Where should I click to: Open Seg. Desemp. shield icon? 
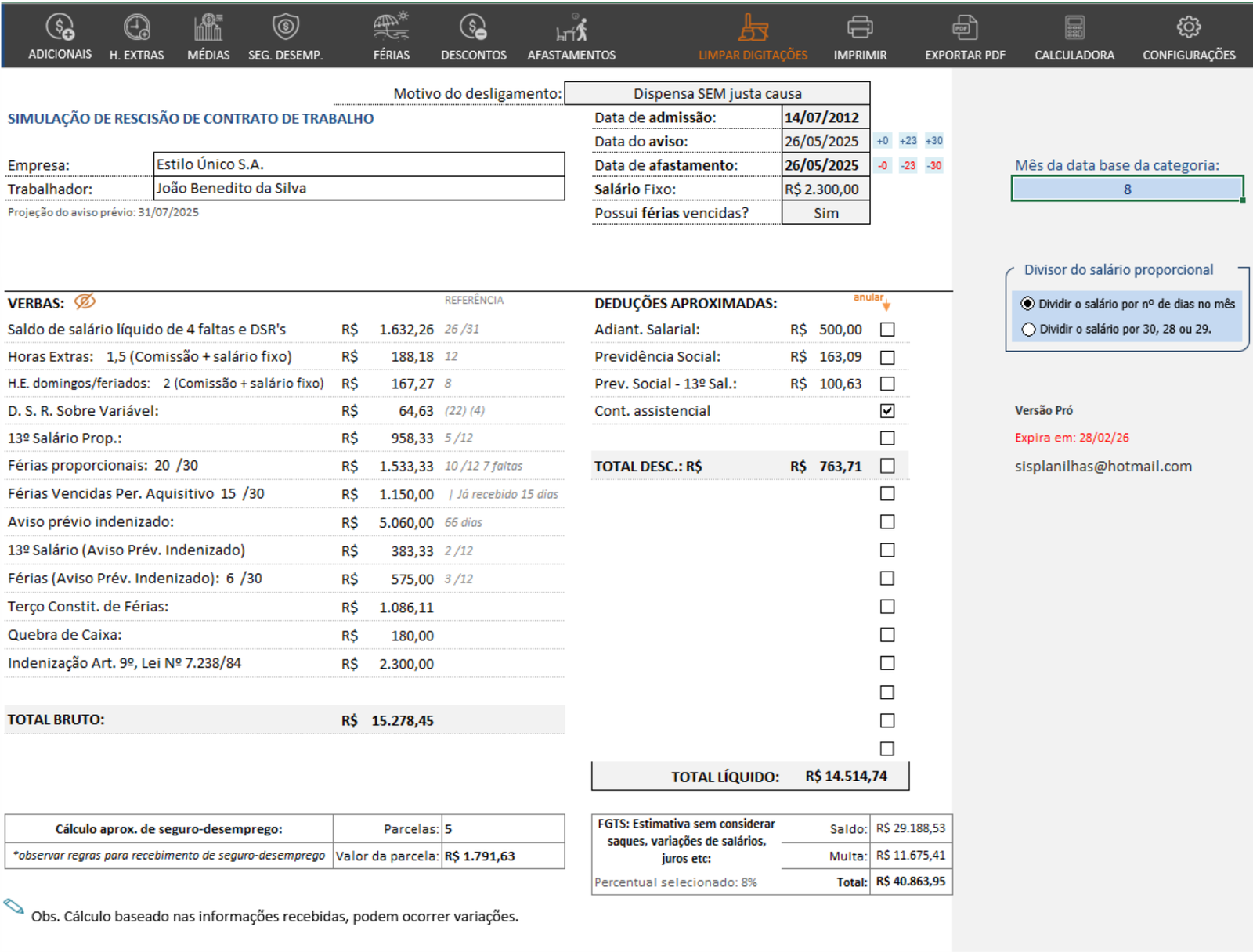(x=286, y=27)
